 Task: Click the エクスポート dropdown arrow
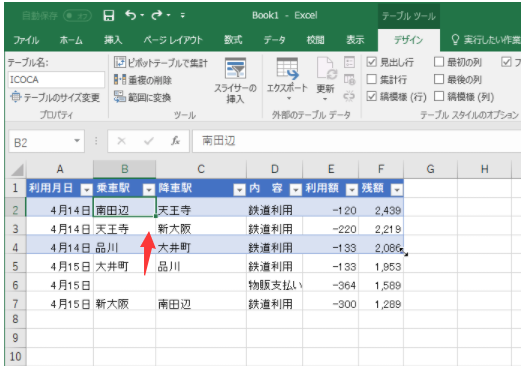[x=289, y=99]
